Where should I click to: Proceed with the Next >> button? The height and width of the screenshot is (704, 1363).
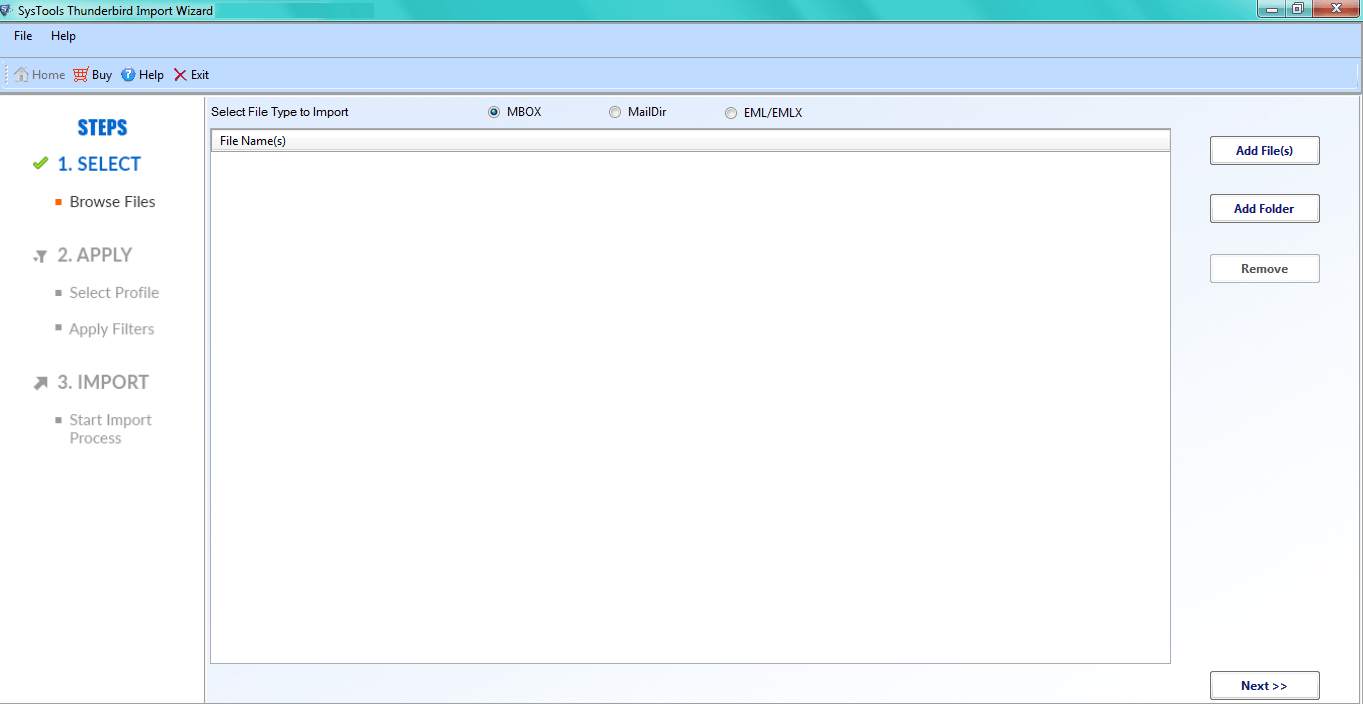(x=1264, y=685)
